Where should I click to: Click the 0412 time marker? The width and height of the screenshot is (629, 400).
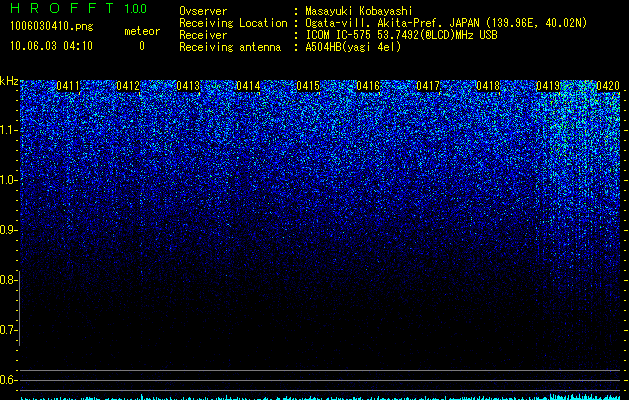point(128,86)
